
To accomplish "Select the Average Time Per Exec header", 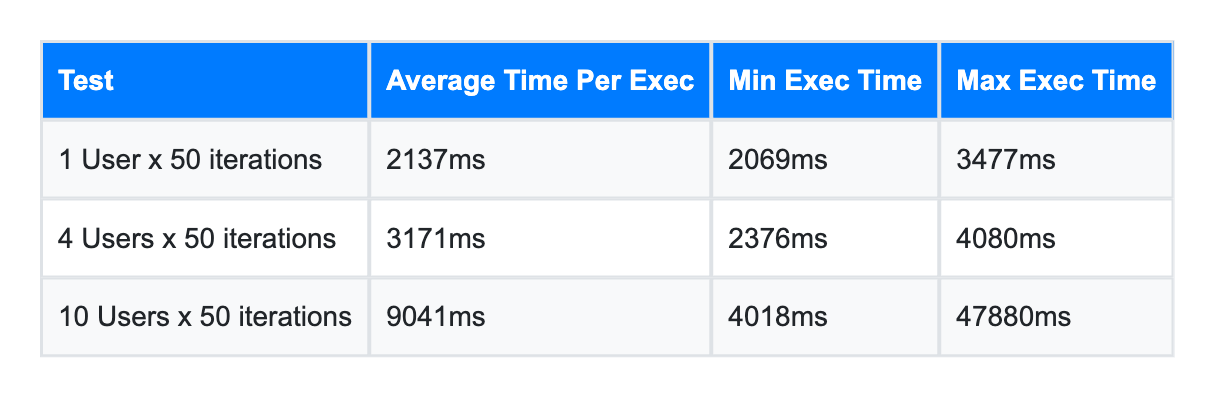I will (x=540, y=81).
